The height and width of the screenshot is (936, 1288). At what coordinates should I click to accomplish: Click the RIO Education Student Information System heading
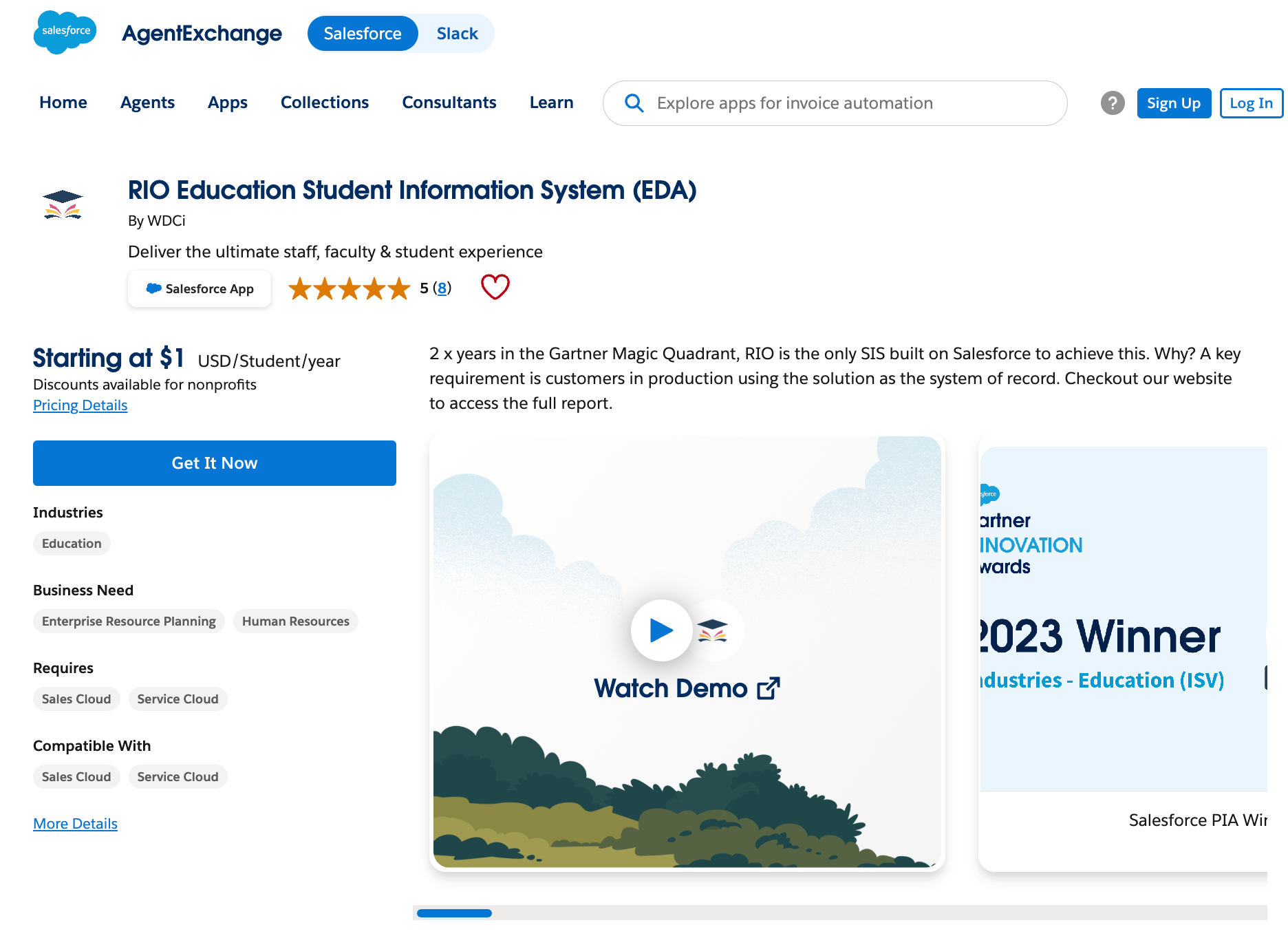[x=412, y=191]
